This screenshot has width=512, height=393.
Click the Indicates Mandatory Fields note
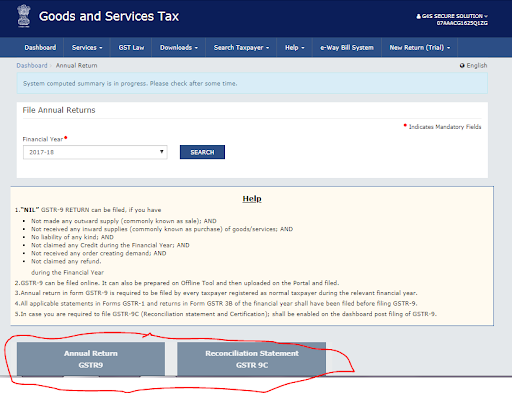445,127
